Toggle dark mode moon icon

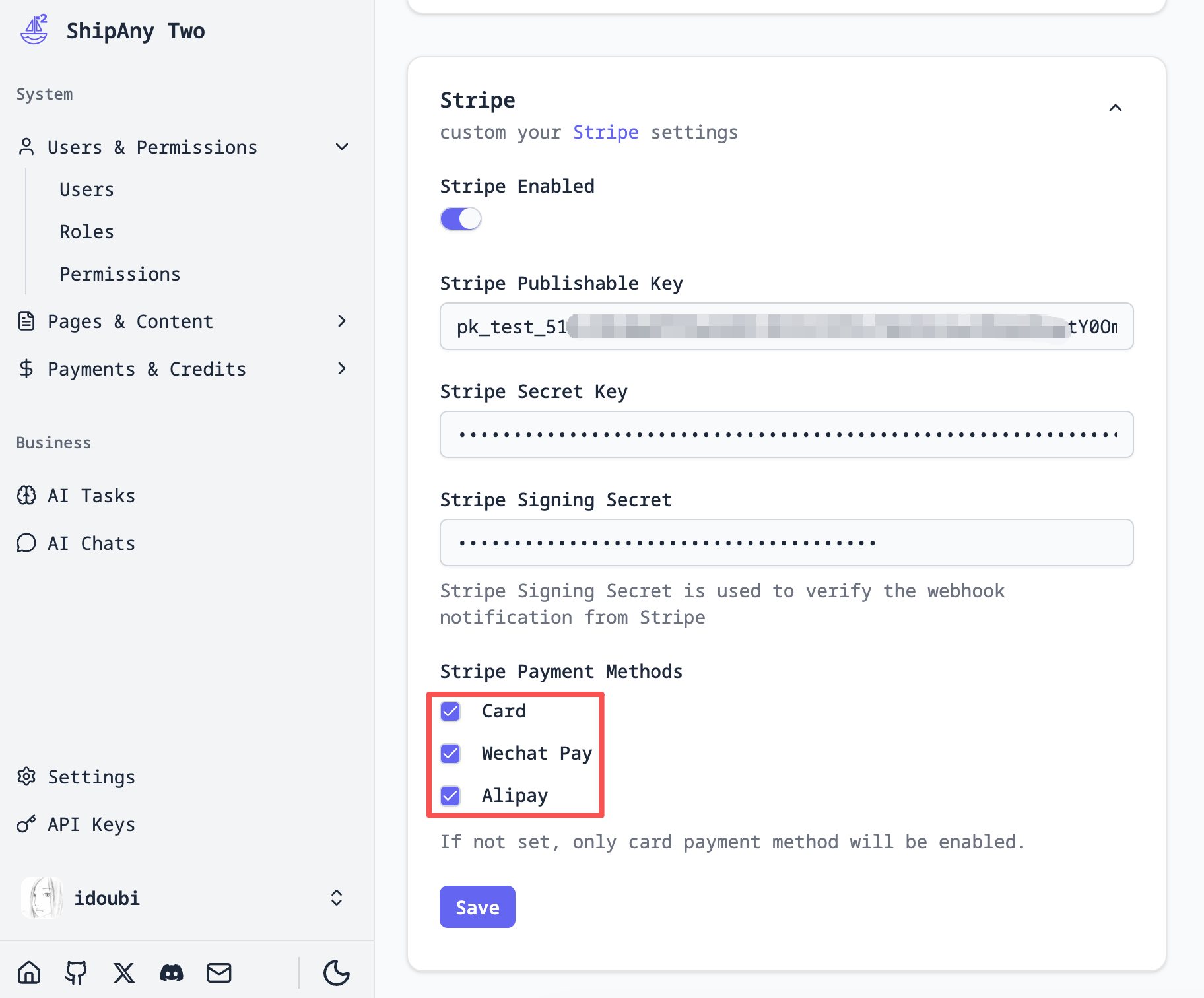[x=336, y=972]
